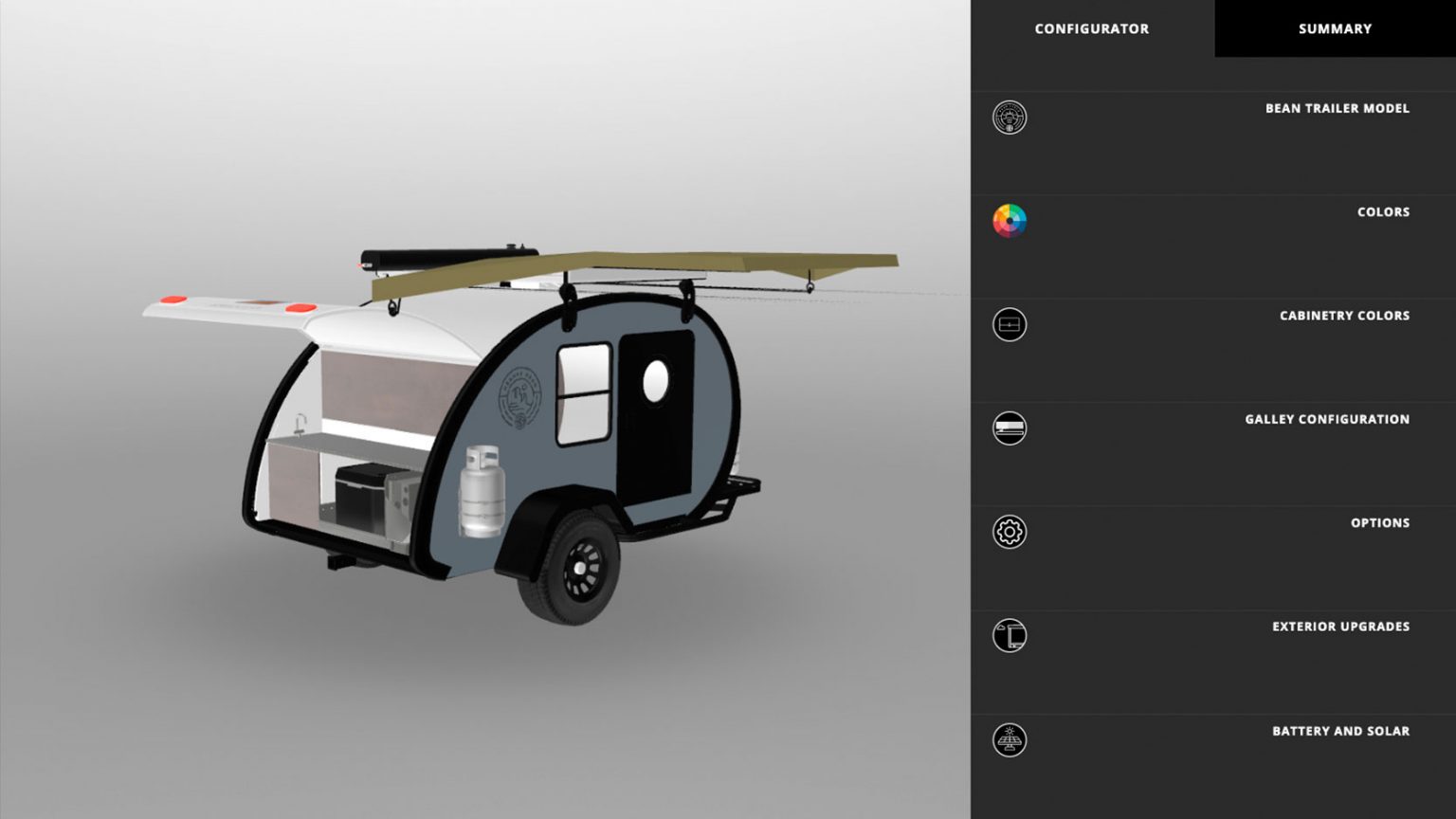Open the Galley Configuration icon
The height and width of the screenshot is (819, 1456).
point(1010,428)
